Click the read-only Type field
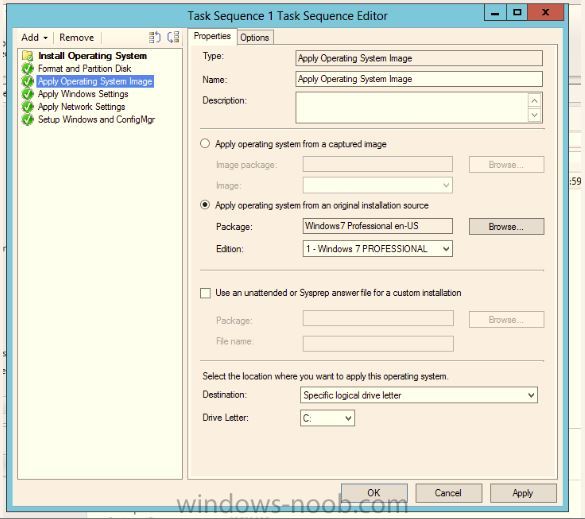The width and height of the screenshot is (585, 519). tap(419, 59)
